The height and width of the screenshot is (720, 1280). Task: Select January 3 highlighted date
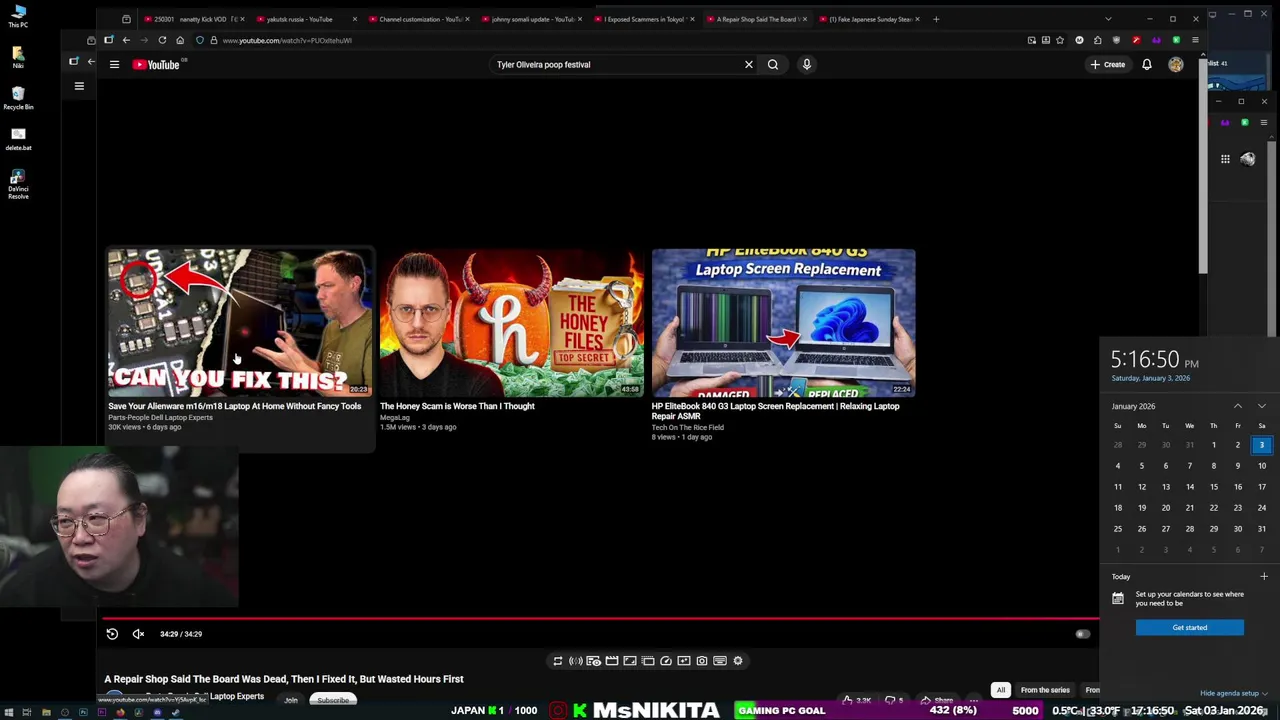pos(1262,445)
